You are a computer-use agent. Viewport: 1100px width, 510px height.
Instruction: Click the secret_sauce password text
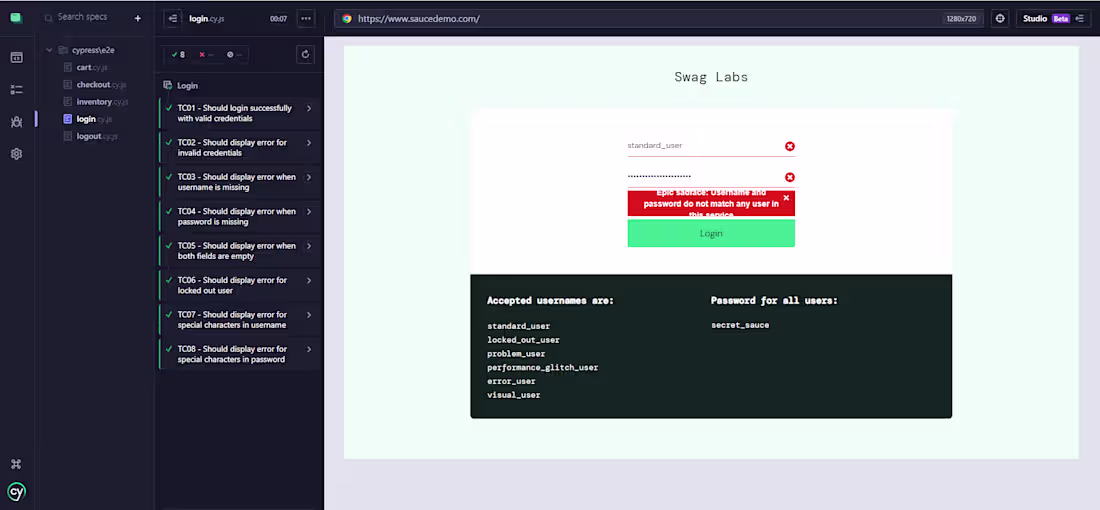(740, 326)
